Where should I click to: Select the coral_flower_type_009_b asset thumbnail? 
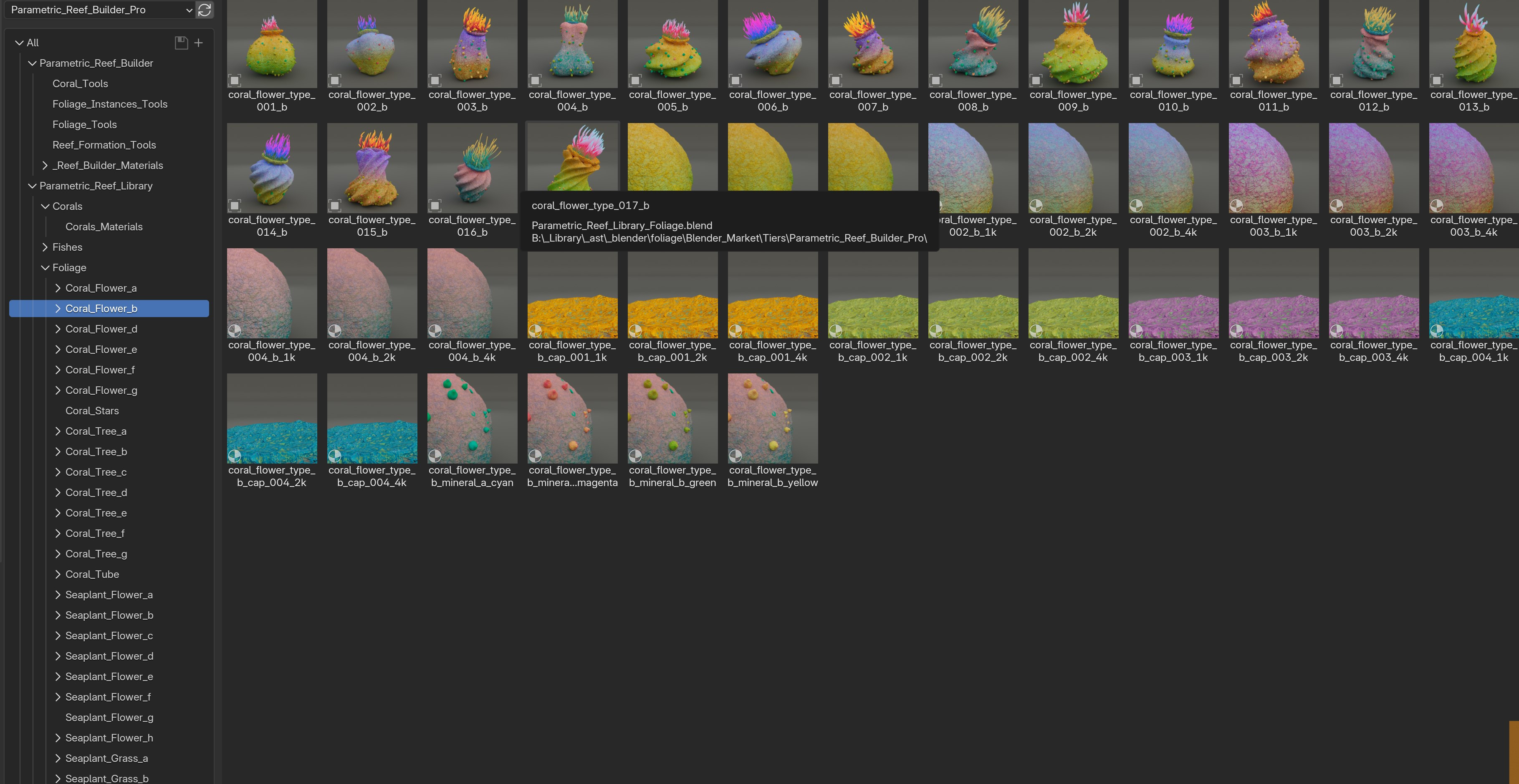(x=1073, y=44)
